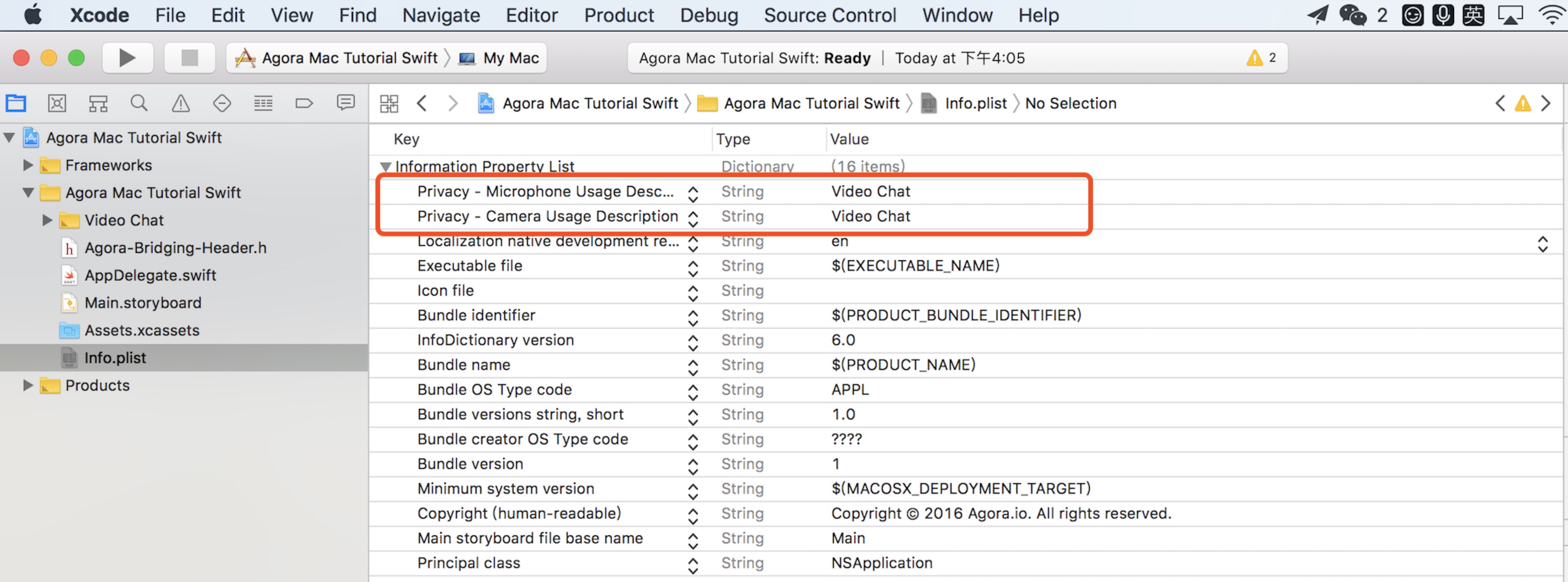Screen dimensions: 1568x582
Task: Click No Selection in the jump bar
Action: [1071, 104]
